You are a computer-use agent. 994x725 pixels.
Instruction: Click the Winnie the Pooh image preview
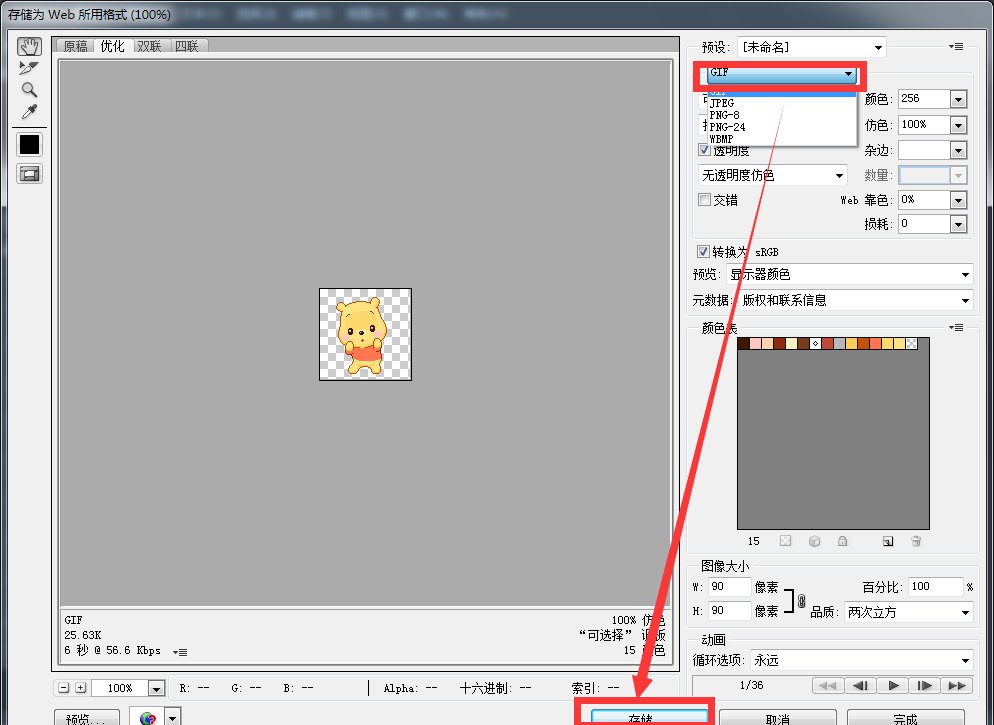[x=365, y=335]
